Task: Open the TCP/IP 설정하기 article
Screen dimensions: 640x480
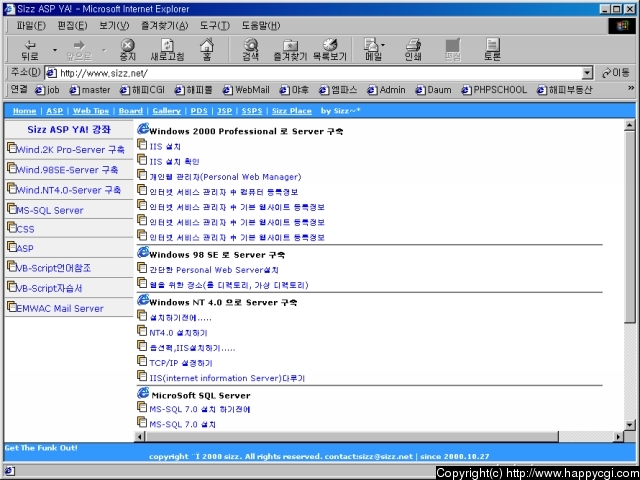Action: pos(181,363)
